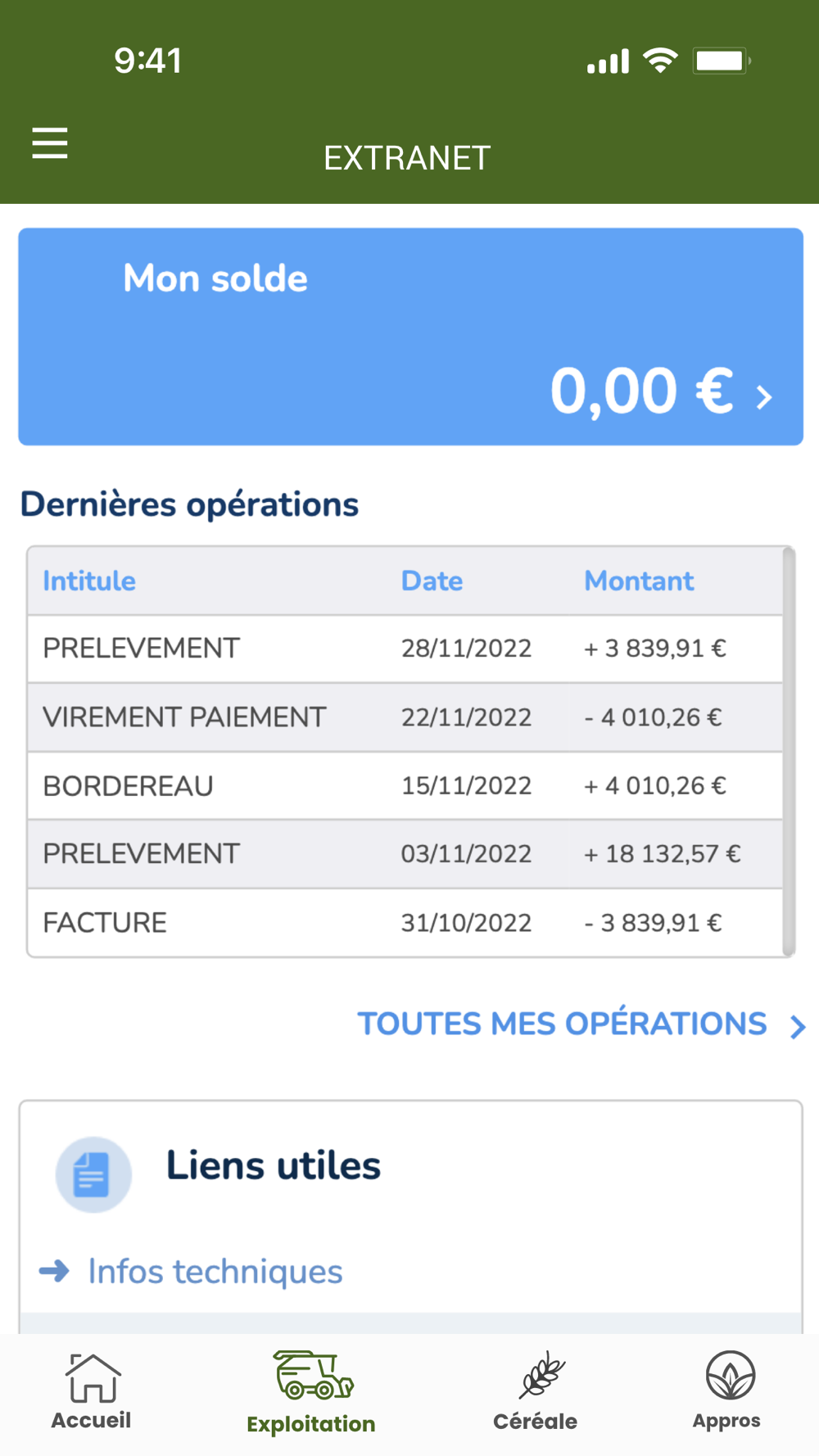Sort by the Date column header
The image size is (819, 1456).
tap(432, 581)
